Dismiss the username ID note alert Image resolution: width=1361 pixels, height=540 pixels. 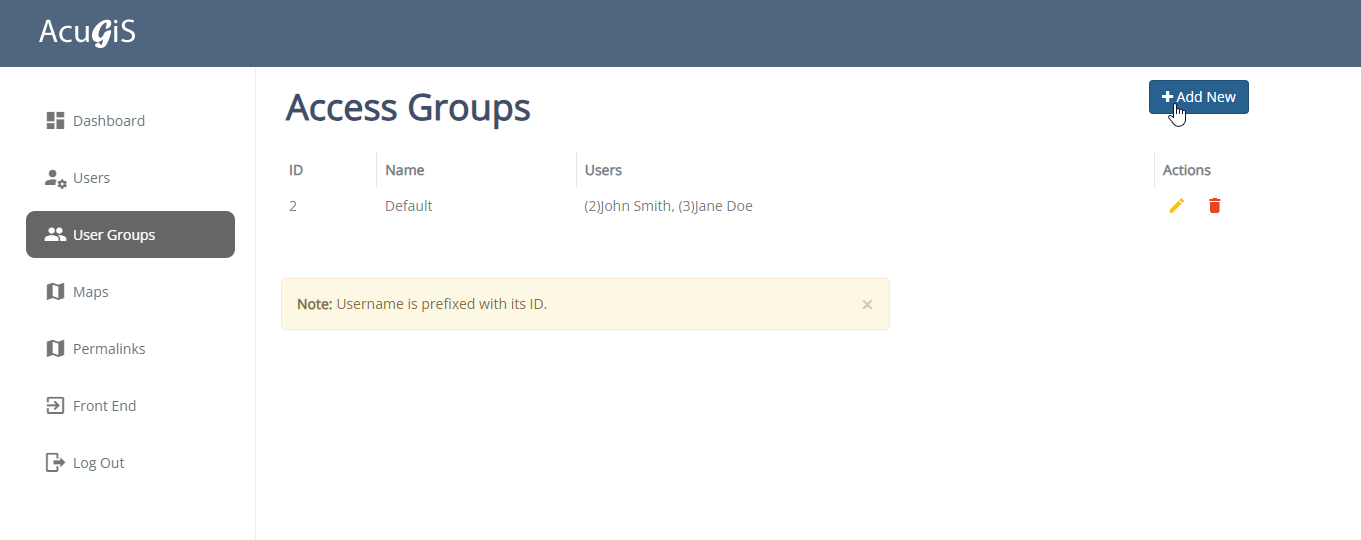867,304
